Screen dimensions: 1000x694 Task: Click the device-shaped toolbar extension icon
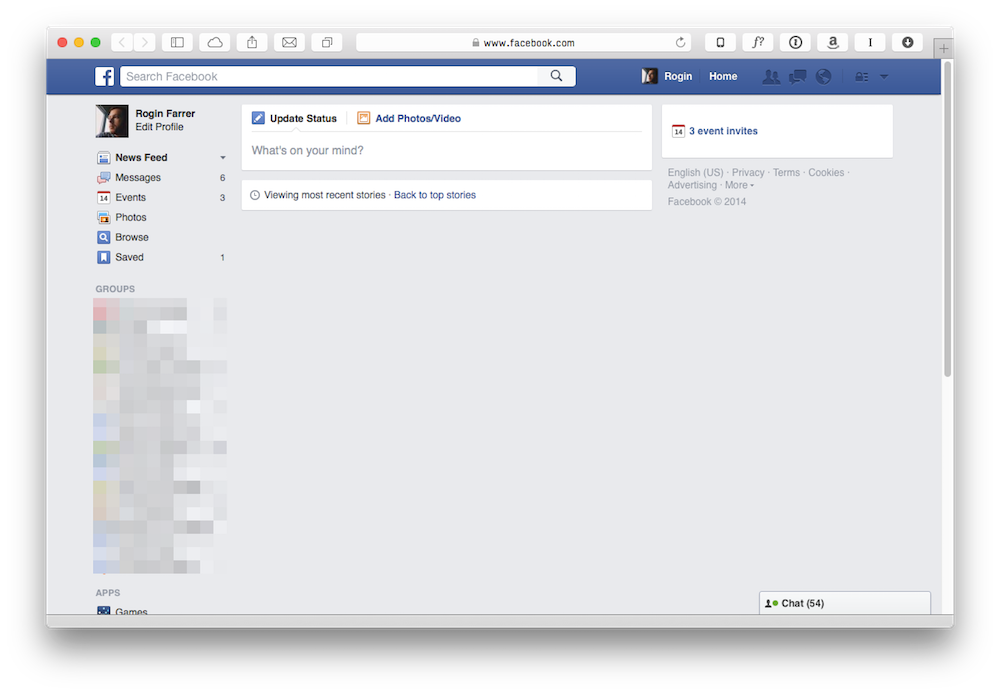(720, 42)
